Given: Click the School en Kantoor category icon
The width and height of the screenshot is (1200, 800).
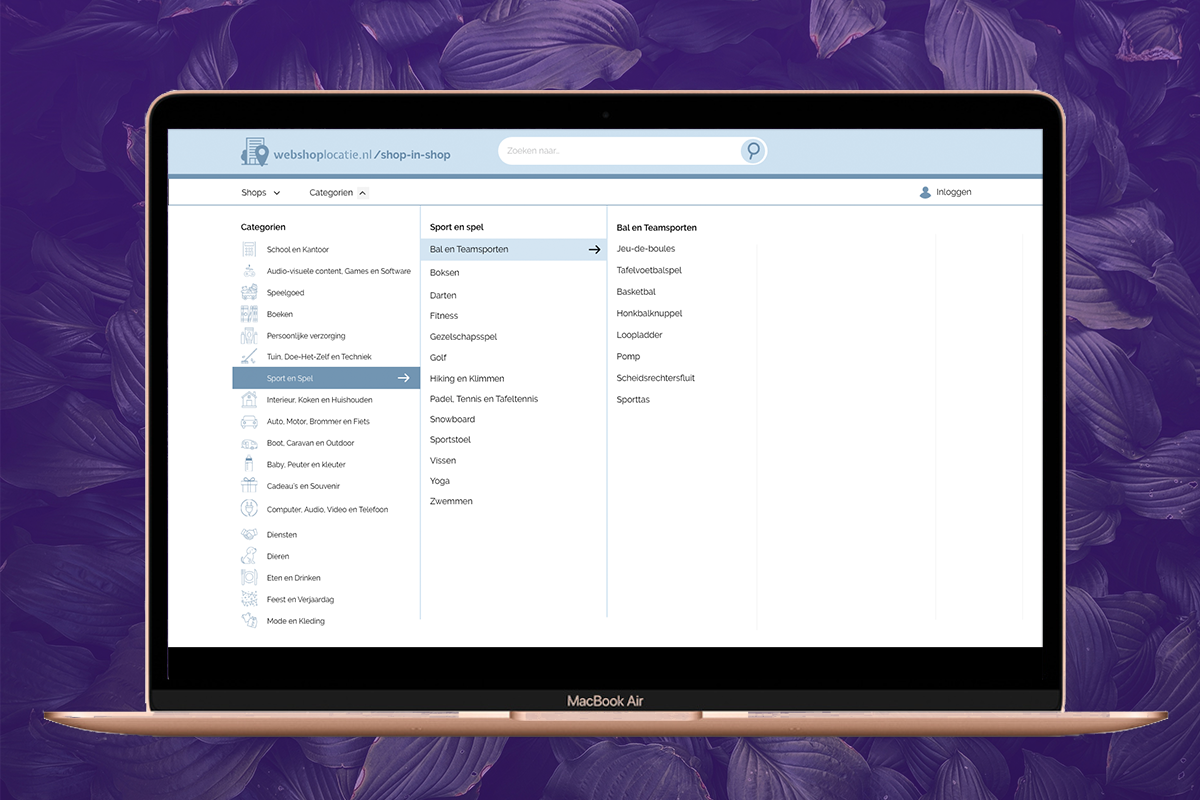Looking at the screenshot, I should click(249, 249).
